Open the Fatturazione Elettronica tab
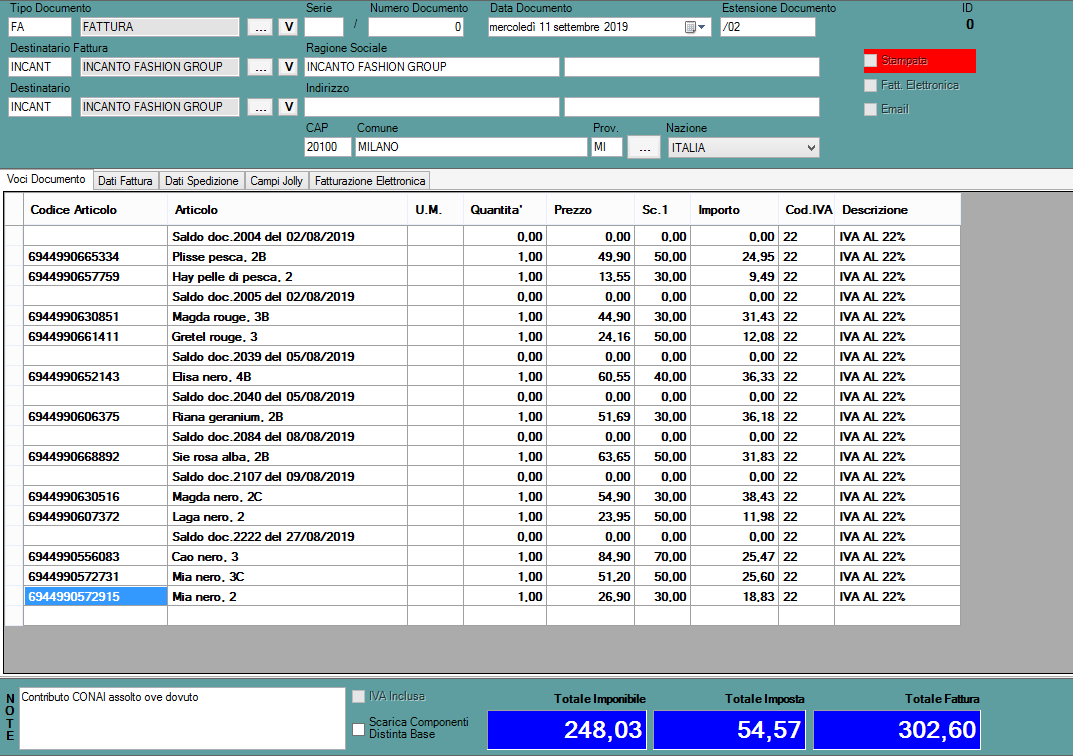Screen dimensions: 1073x756 point(370,181)
